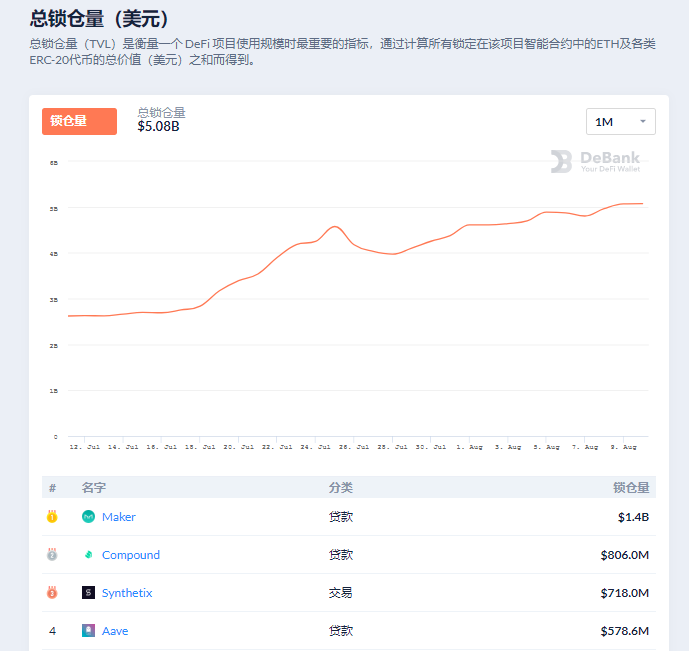
Task: Click the 1. Aug x-axis label
Action: (x=469, y=447)
